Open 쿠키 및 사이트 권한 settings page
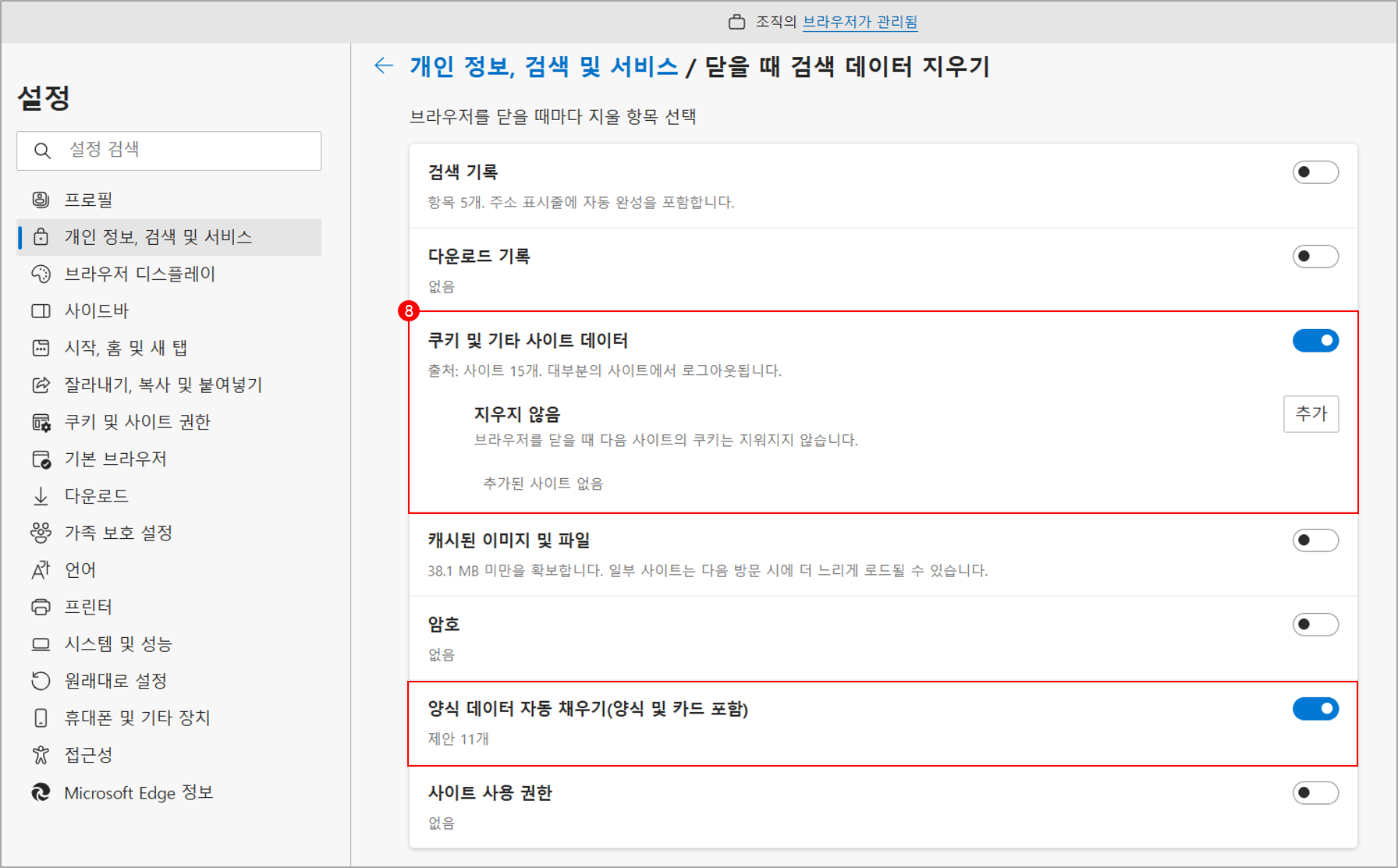The image size is (1398, 868). (x=137, y=422)
